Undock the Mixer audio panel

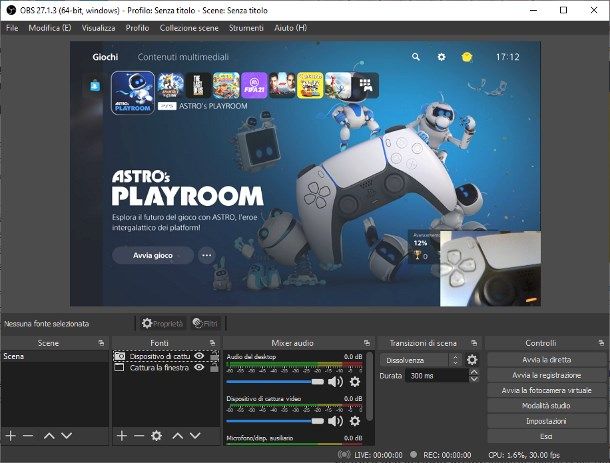tap(366, 343)
